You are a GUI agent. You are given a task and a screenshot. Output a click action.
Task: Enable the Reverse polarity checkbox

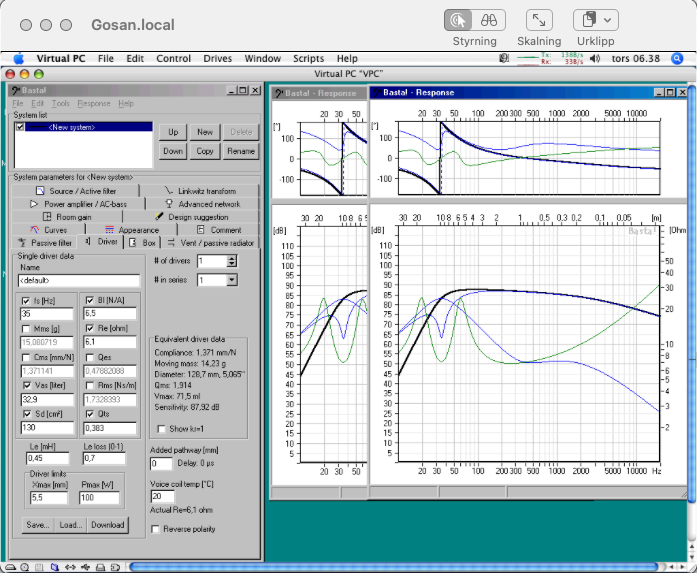155,529
